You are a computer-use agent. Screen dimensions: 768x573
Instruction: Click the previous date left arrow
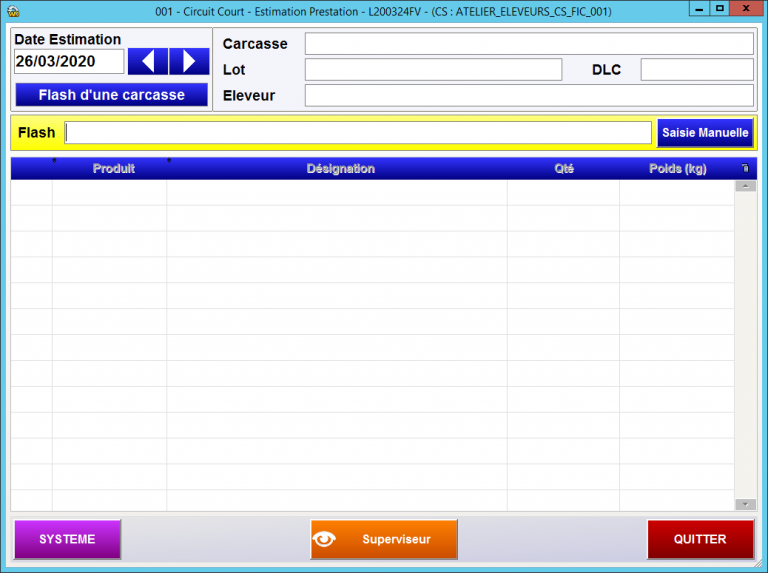click(x=148, y=62)
